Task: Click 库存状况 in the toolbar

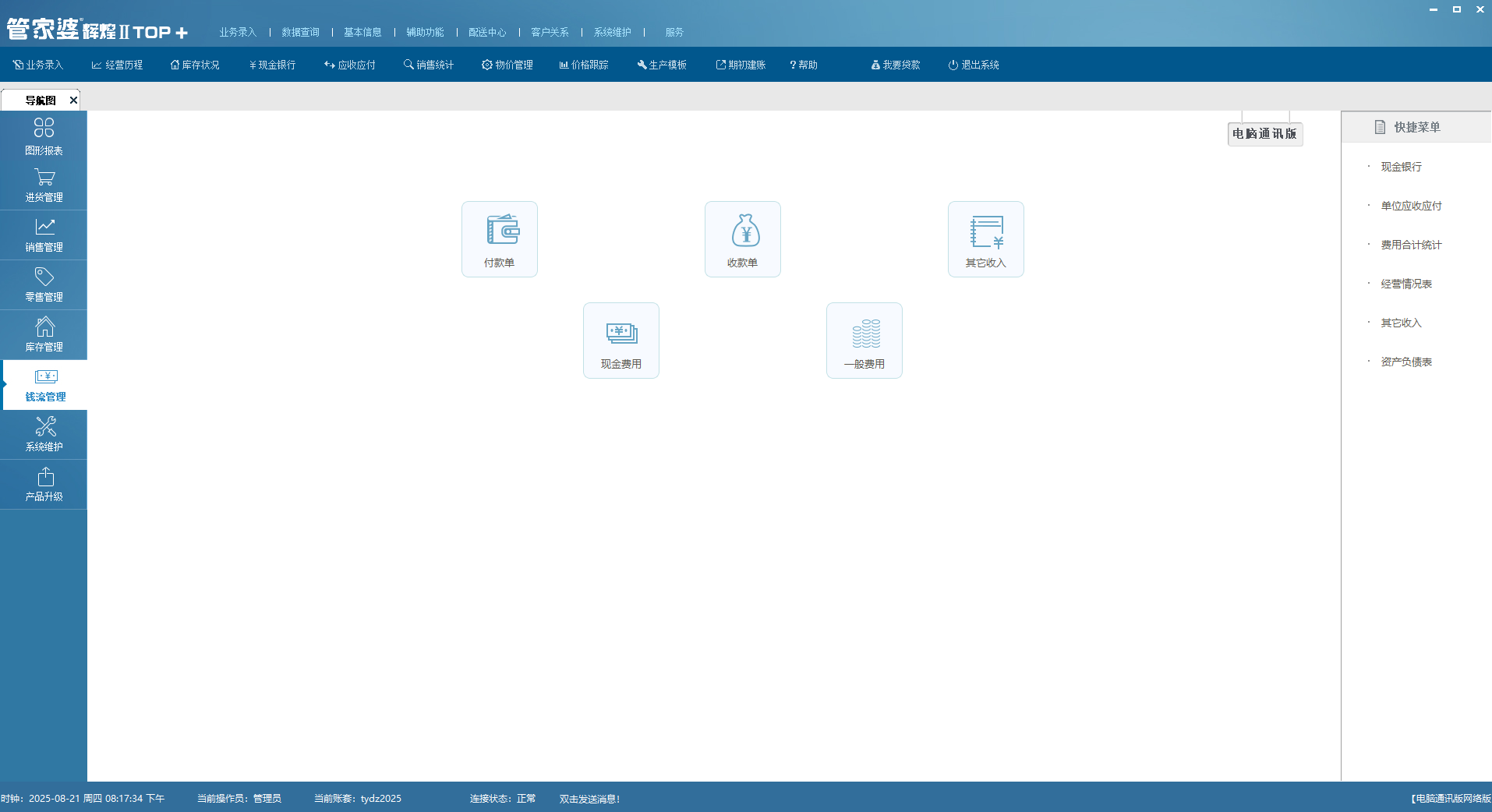Action: pyautogui.click(x=195, y=65)
